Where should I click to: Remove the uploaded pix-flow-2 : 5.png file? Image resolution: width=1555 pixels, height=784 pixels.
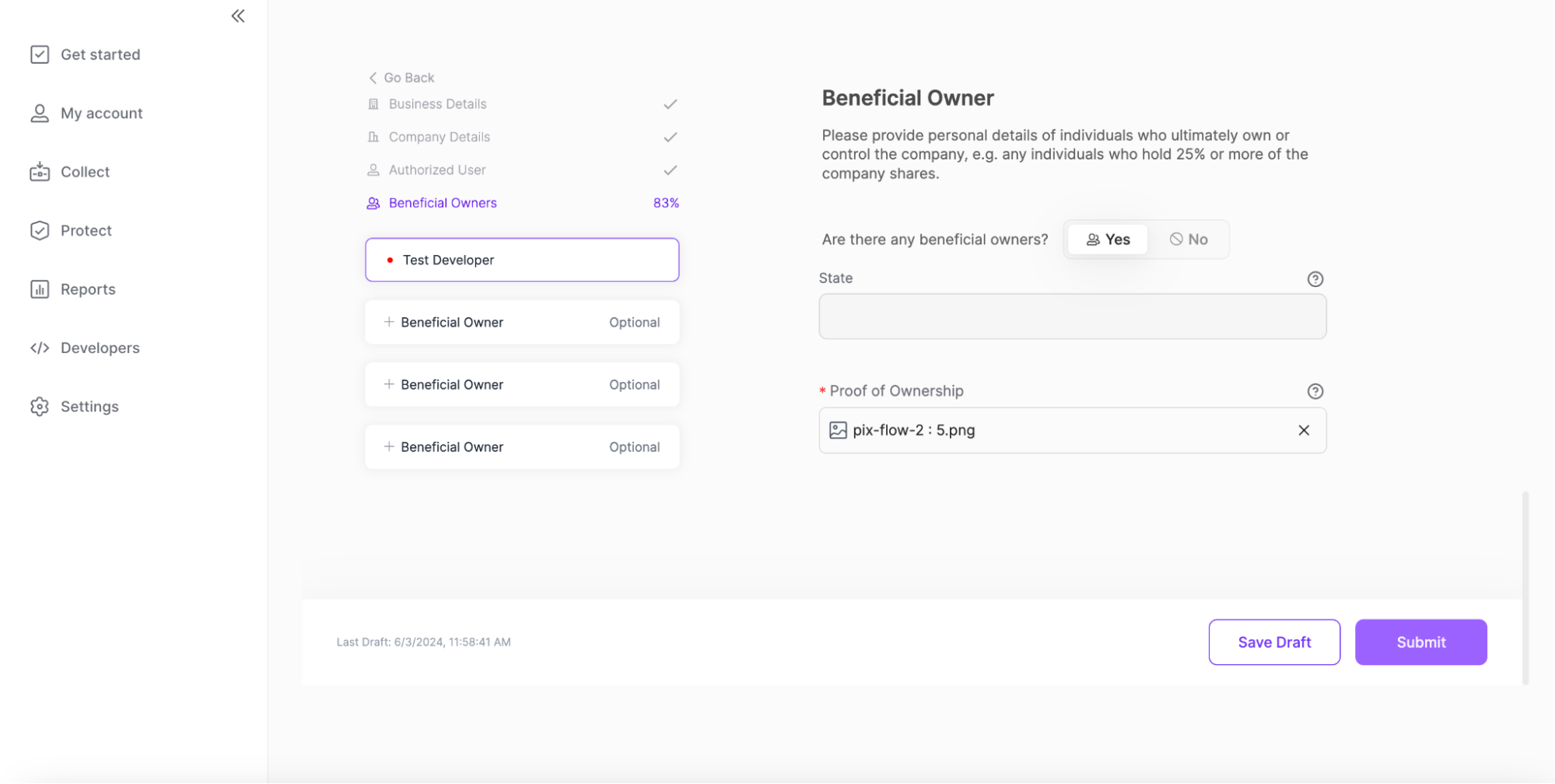(1304, 430)
